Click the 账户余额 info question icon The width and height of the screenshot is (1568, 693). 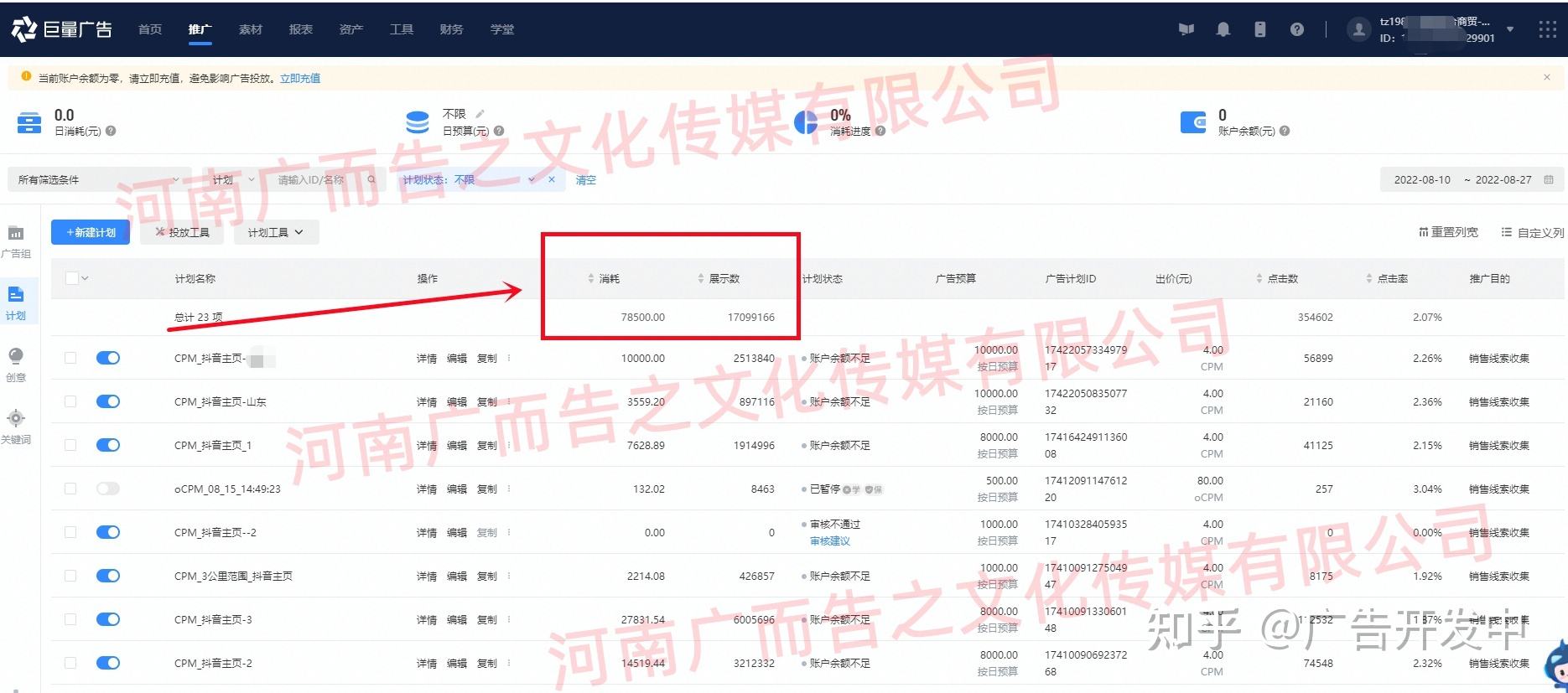pyautogui.click(x=1285, y=131)
